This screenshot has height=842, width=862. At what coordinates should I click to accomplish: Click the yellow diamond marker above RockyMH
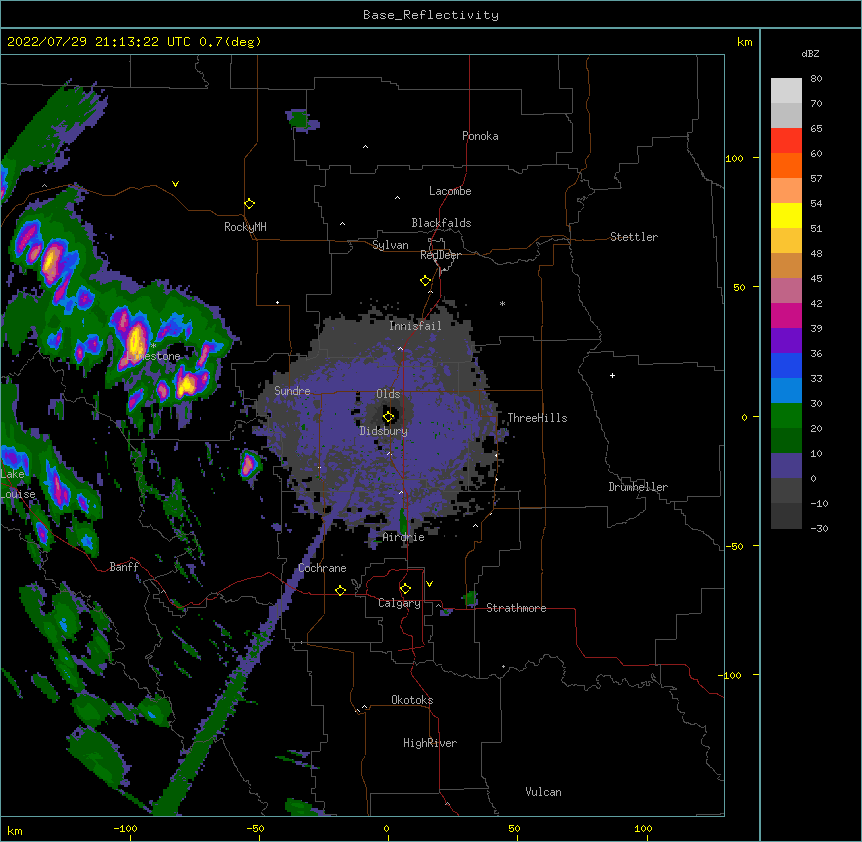[249, 204]
